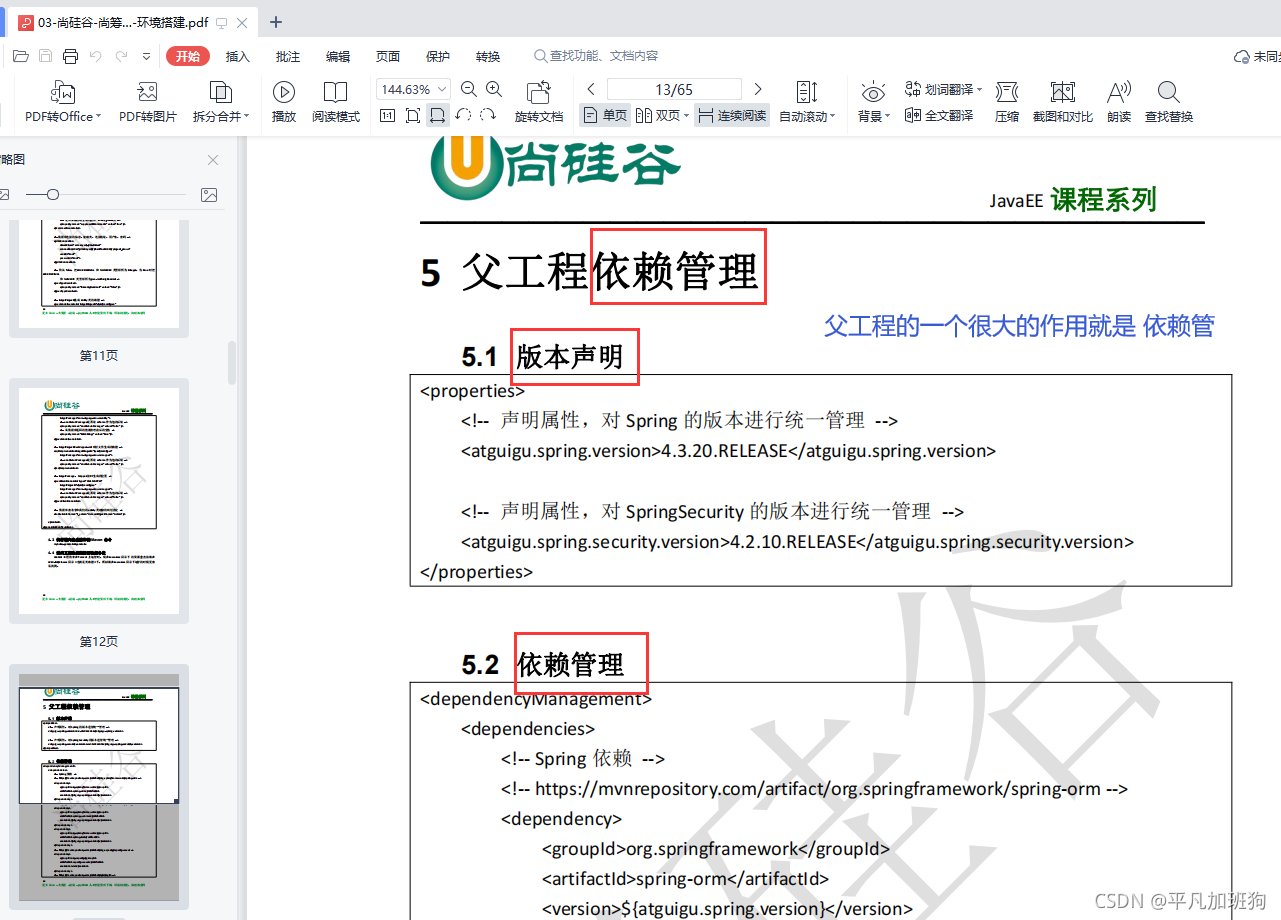Open 截图和对比 screenshot compare tool
The width and height of the screenshot is (1281, 920).
(1063, 102)
